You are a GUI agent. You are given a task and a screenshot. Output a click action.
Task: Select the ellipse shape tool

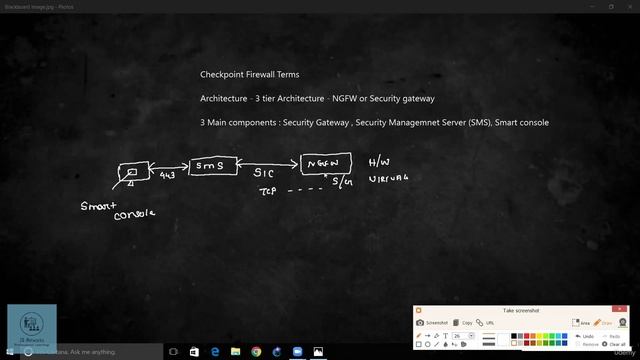(x=428, y=344)
